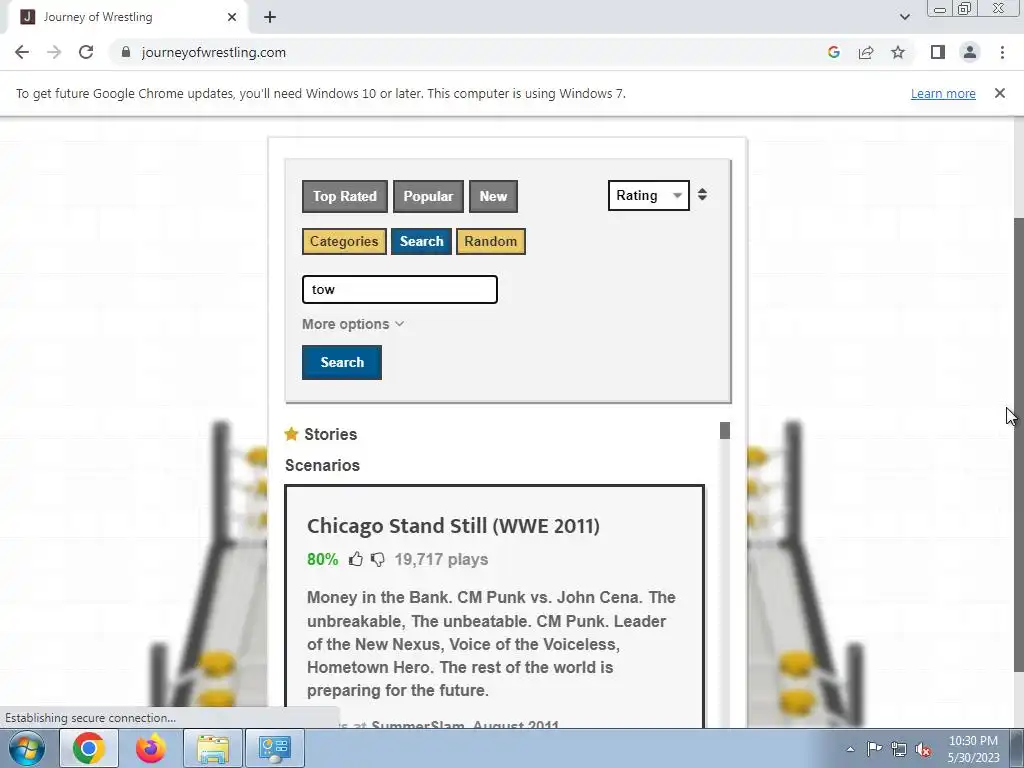
Task: Switch to the Search tab
Action: (421, 242)
